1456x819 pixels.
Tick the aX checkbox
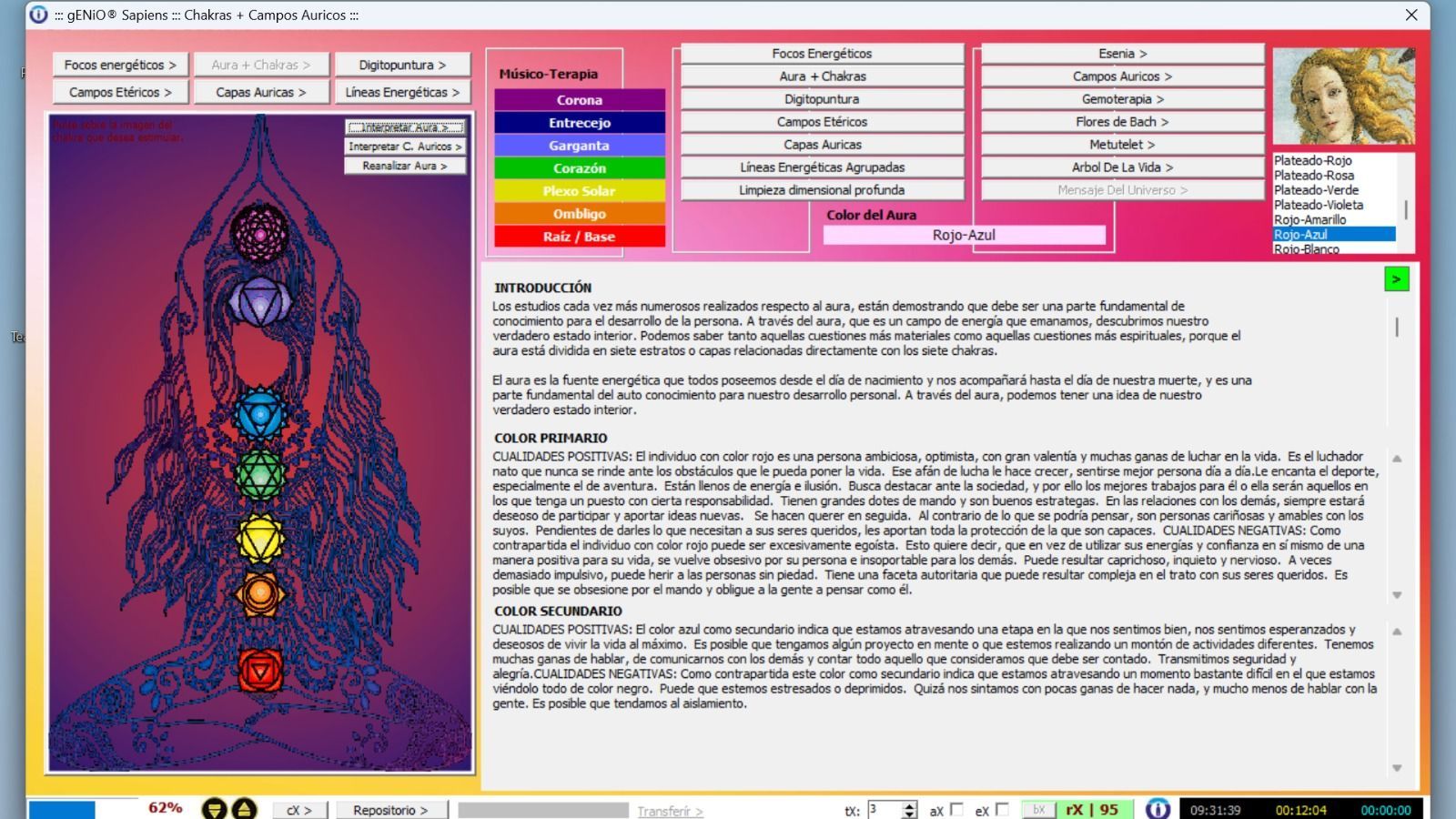tap(956, 809)
